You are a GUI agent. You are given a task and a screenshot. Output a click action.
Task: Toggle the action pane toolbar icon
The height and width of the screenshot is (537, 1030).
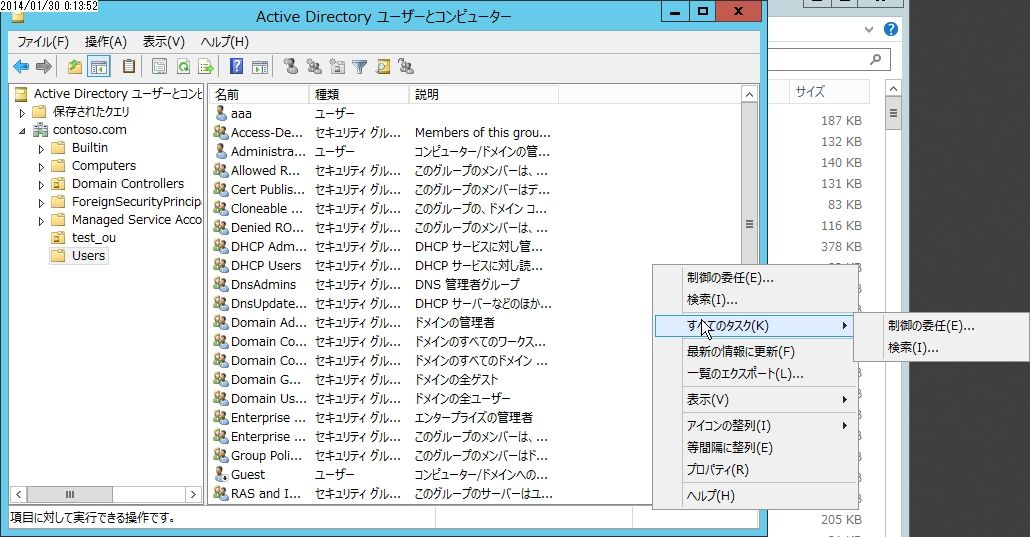click(x=260, y=66)
